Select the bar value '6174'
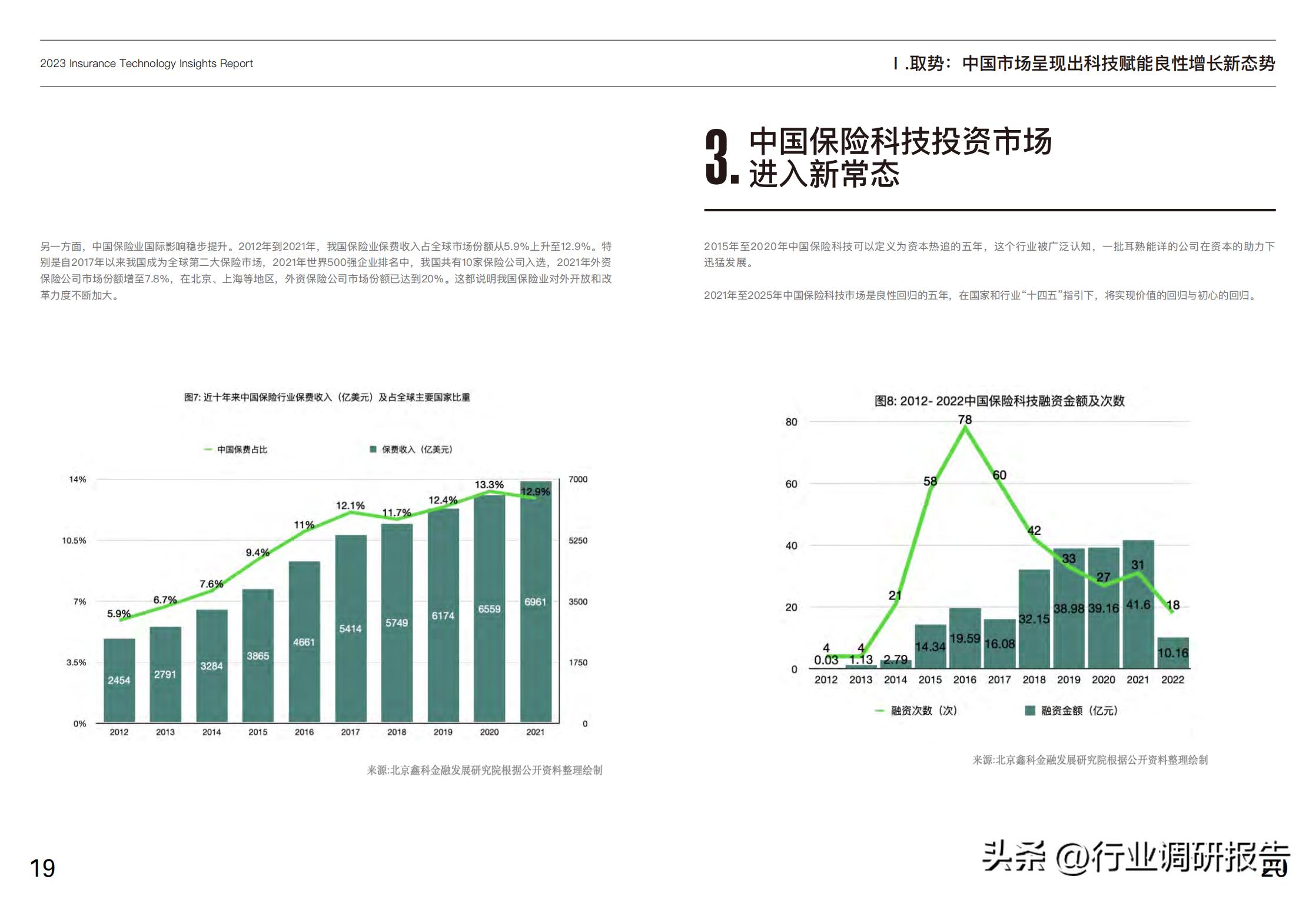The width and height of the screenshot is (1316, 899). [443, 616]
